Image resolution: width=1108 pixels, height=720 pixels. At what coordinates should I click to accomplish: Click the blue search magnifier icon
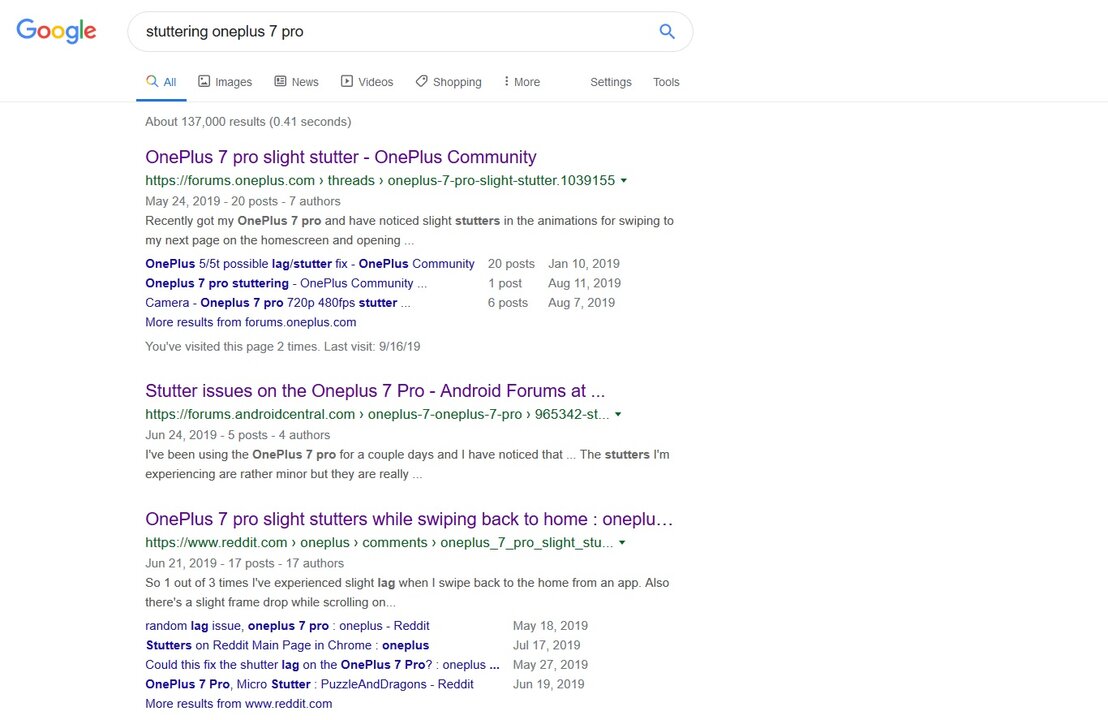666,31
